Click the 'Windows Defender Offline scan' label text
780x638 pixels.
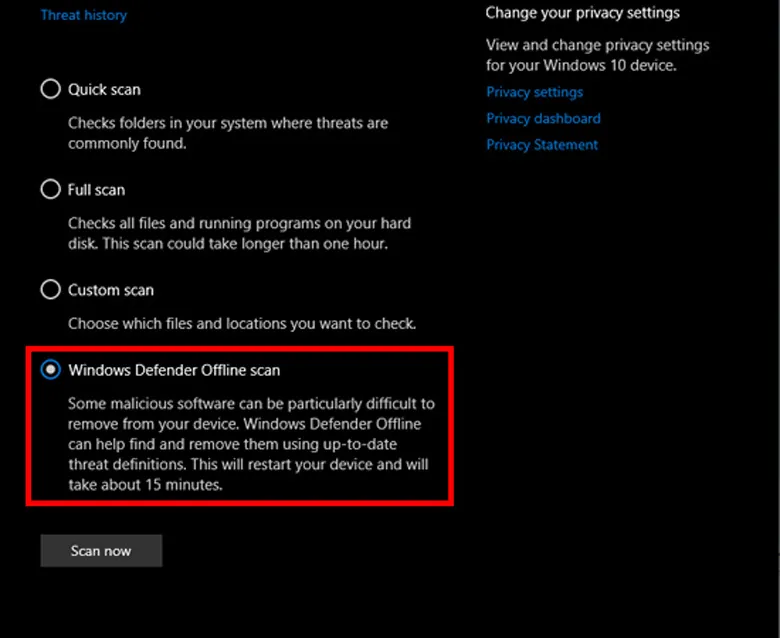pos(174,370)
